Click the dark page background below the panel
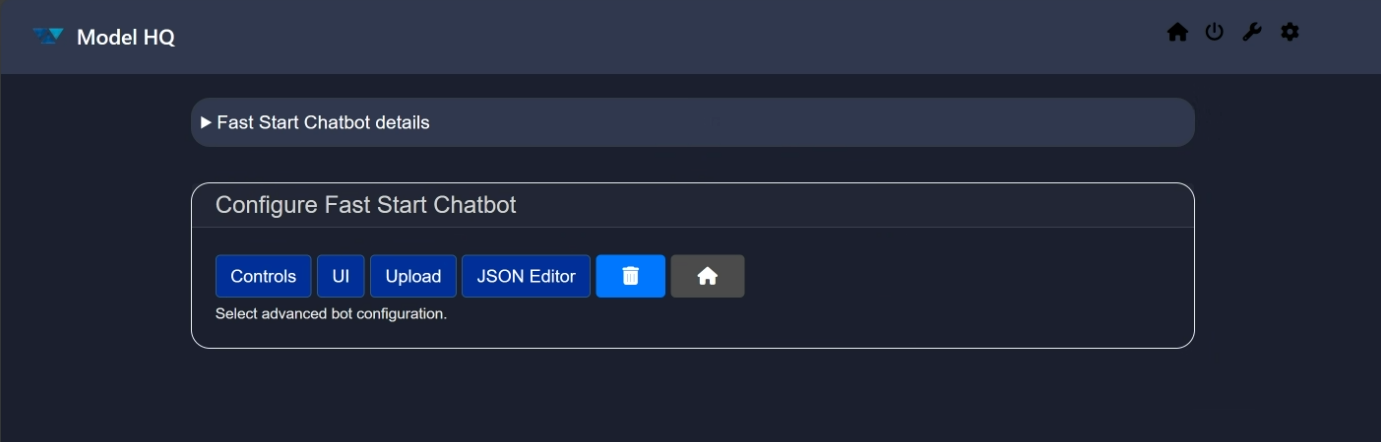The width and height of the screenshot is (1381, 442). pos(690,400)
